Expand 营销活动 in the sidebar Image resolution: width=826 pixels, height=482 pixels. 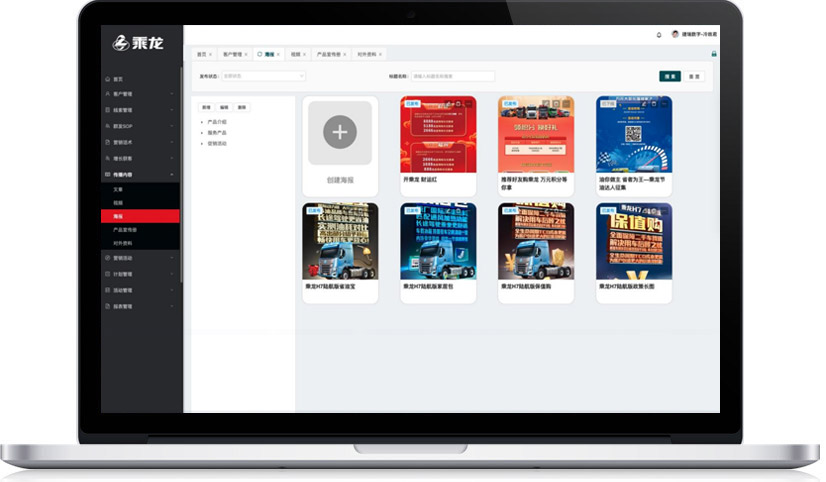pos(140,258)
